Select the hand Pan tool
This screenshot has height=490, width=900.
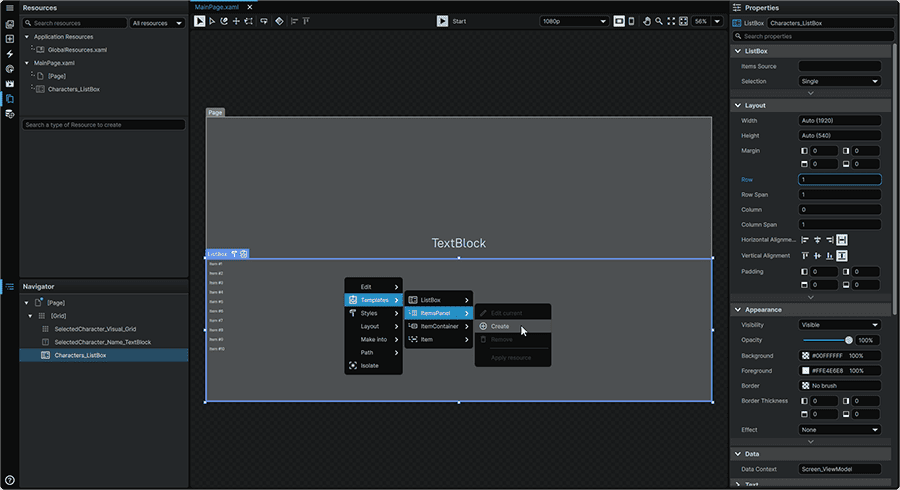click(647, 21)
